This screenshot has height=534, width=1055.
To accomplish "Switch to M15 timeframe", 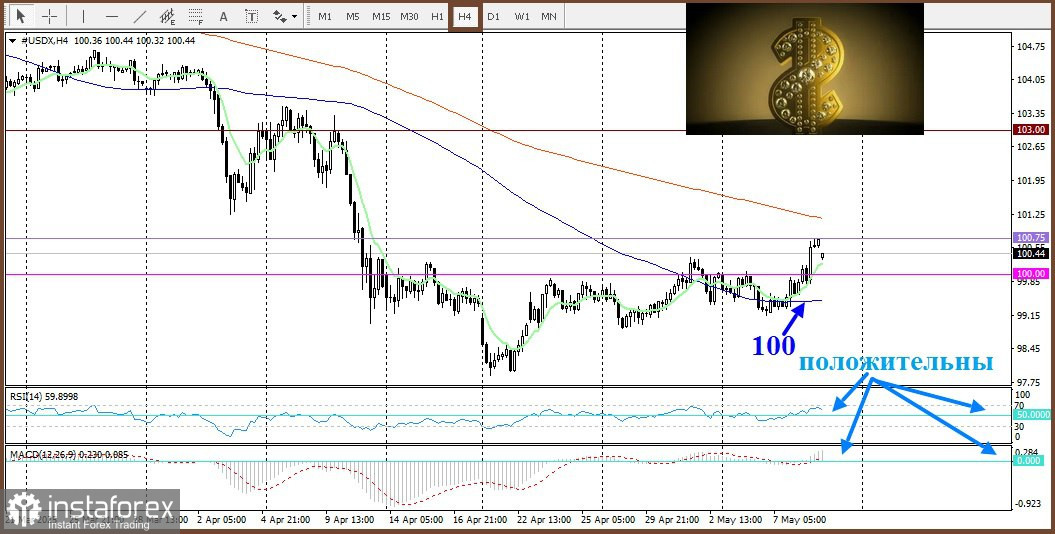I will 381,16.
